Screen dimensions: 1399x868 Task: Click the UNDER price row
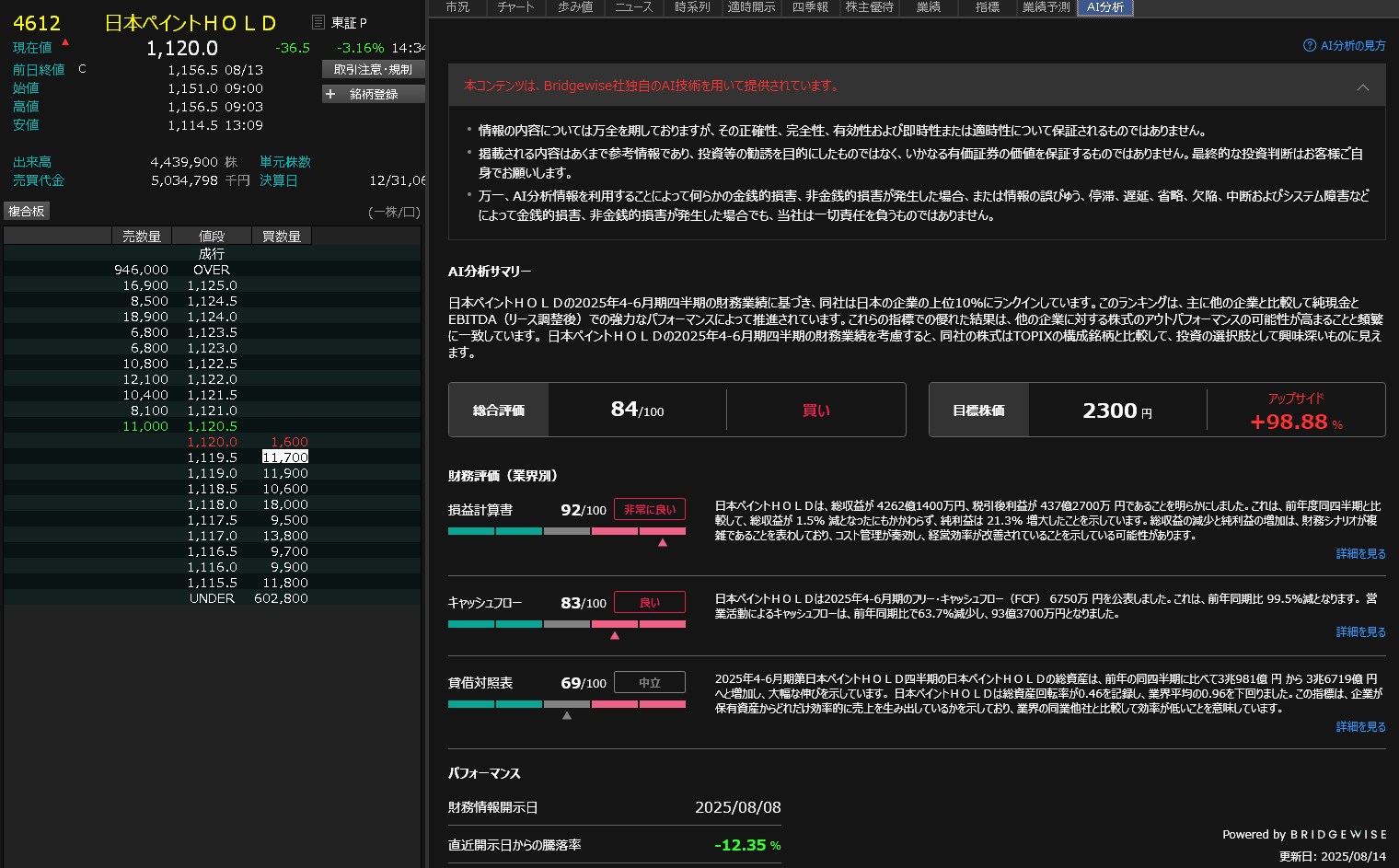pos(212,598)
